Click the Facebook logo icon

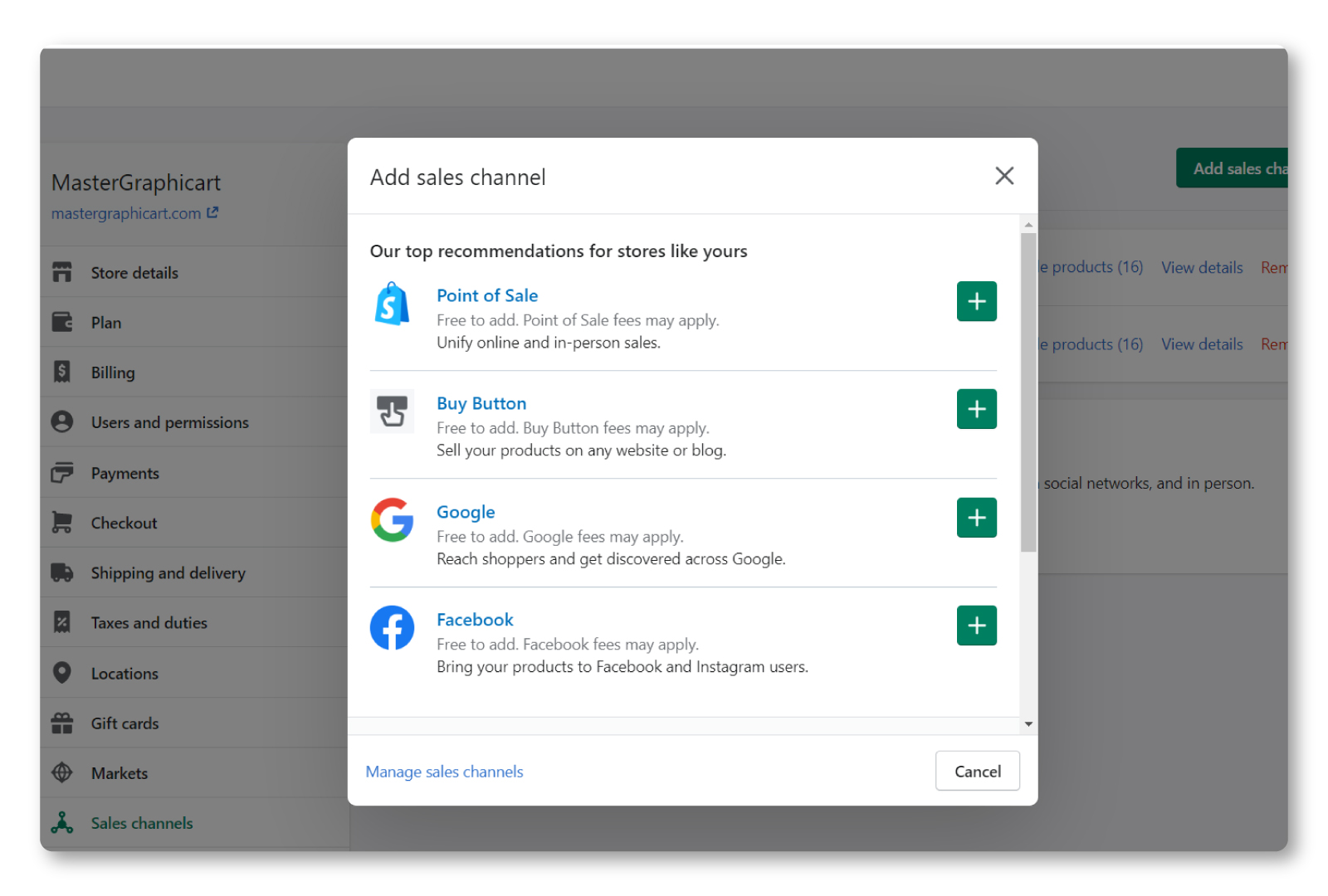[392, 628]
